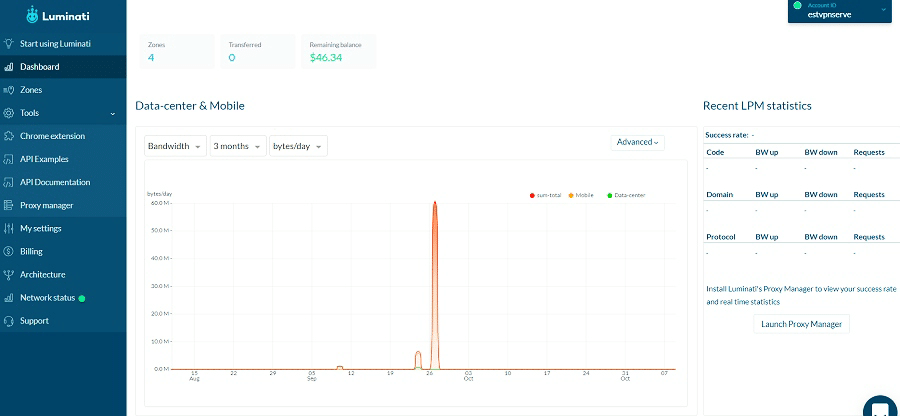Click the Success rate label

[x=727, y=135]
